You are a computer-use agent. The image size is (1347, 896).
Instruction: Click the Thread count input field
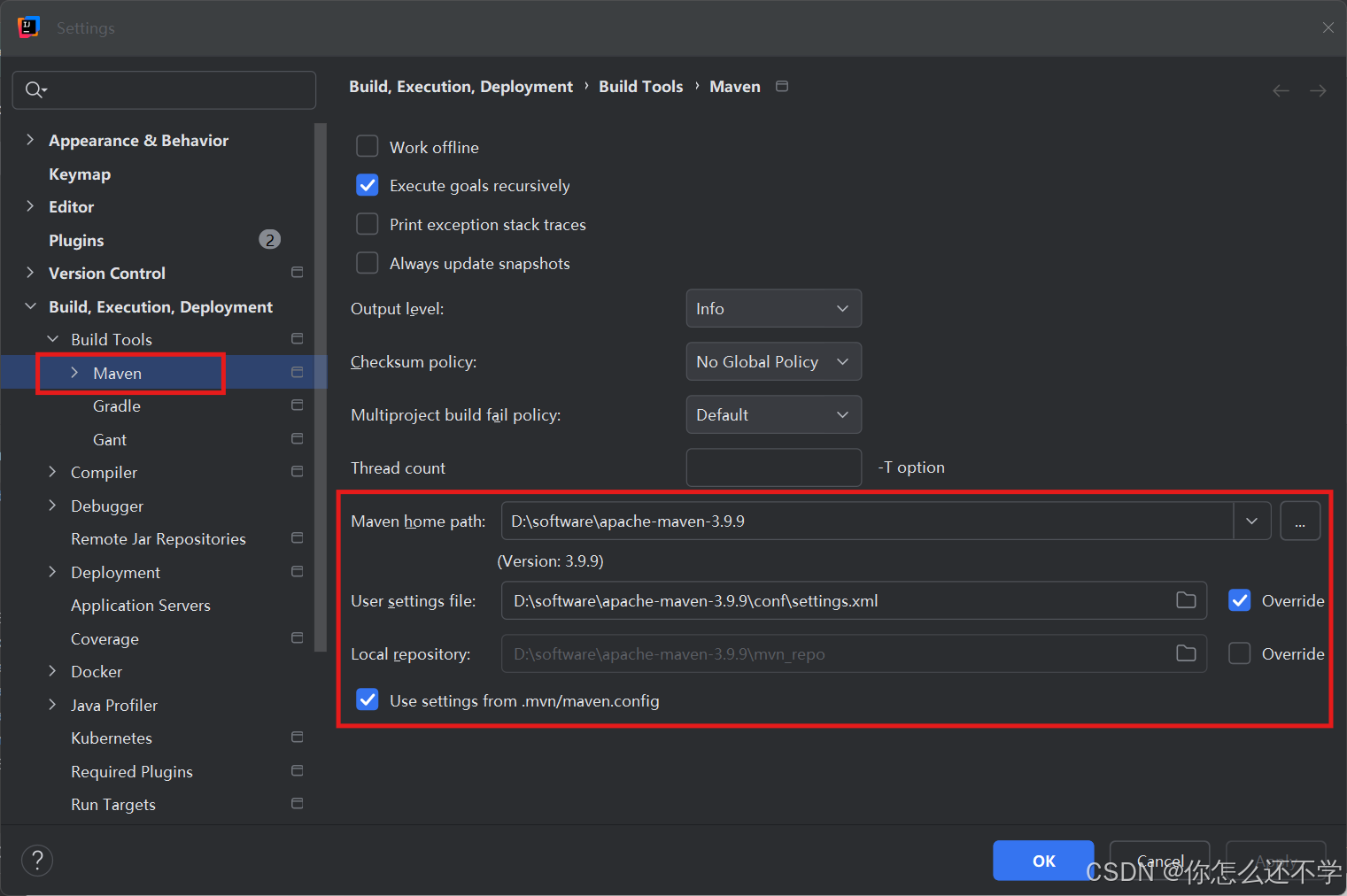point(773,467)
